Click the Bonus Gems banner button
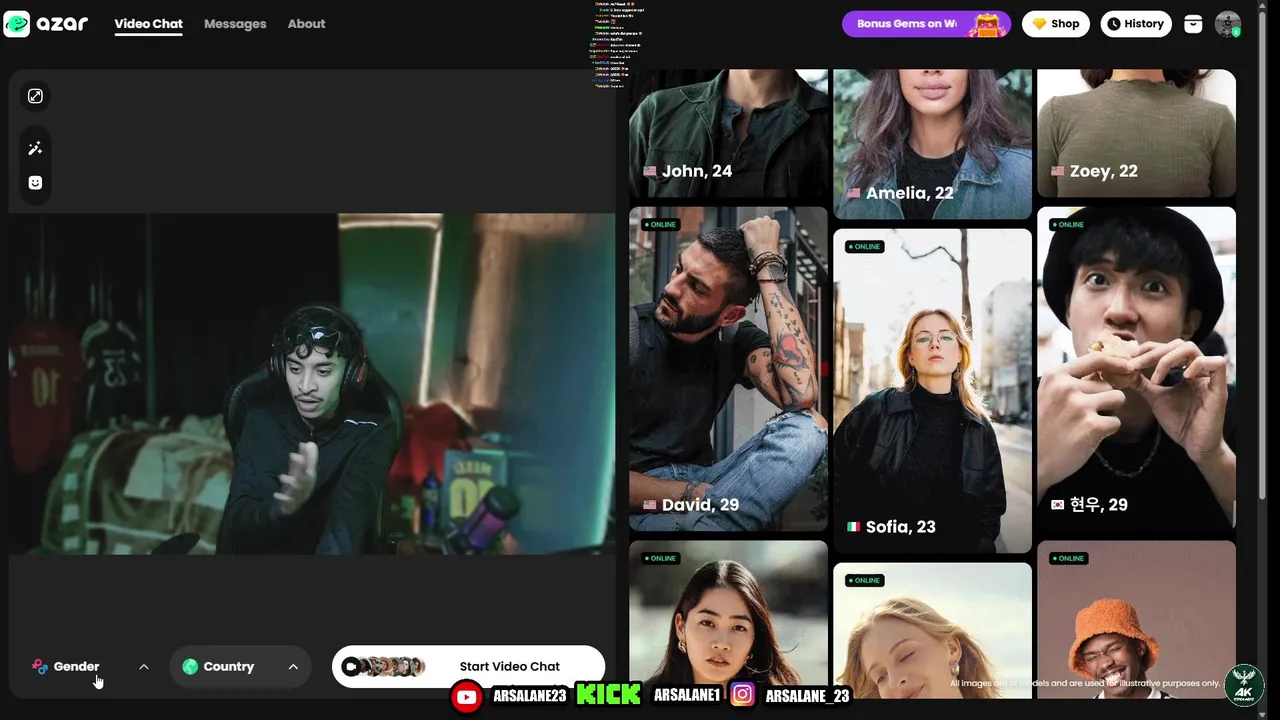Screen dimensions: 1280x720 click(926, 24)
